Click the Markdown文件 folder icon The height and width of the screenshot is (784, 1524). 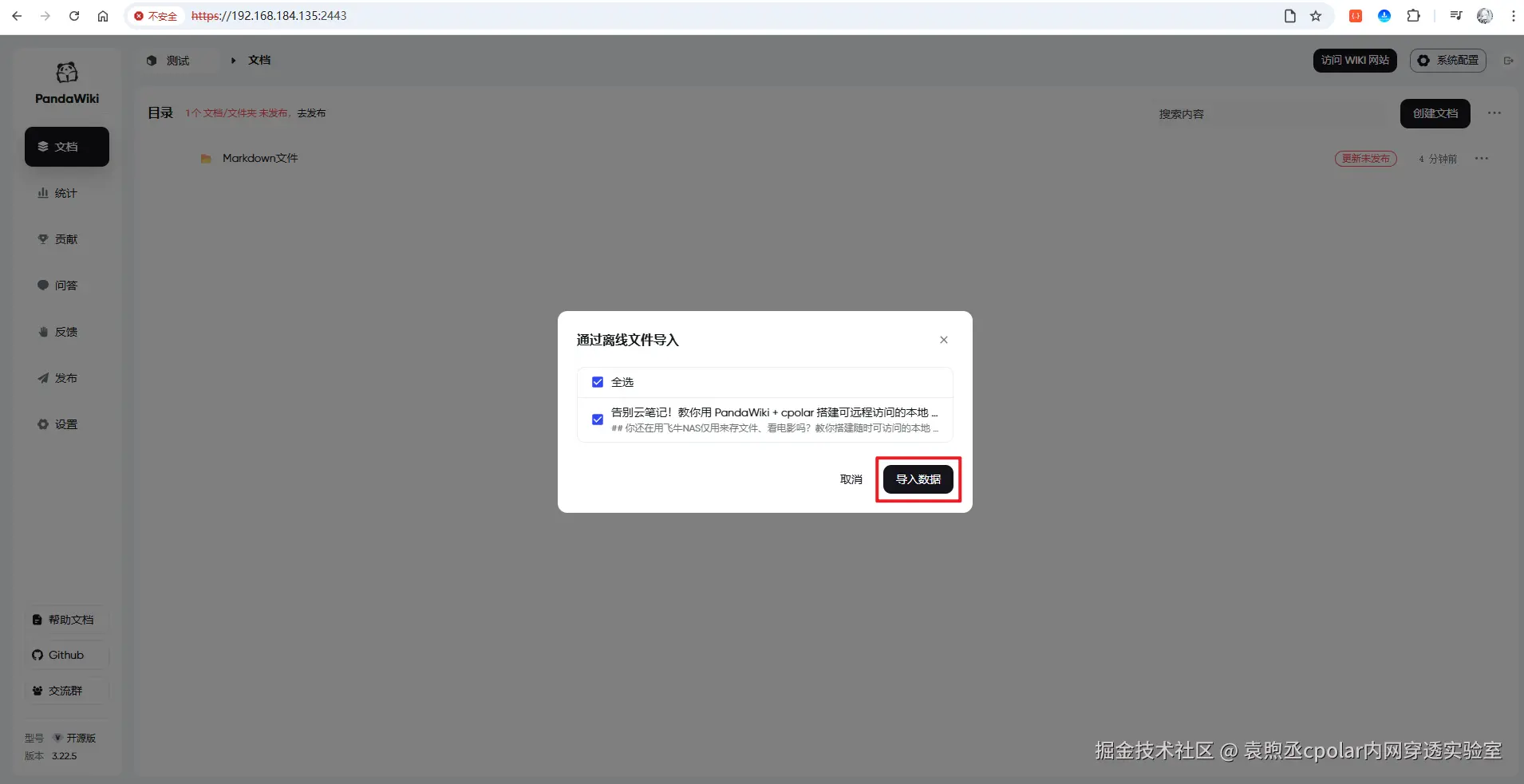[x=206, y=159]
